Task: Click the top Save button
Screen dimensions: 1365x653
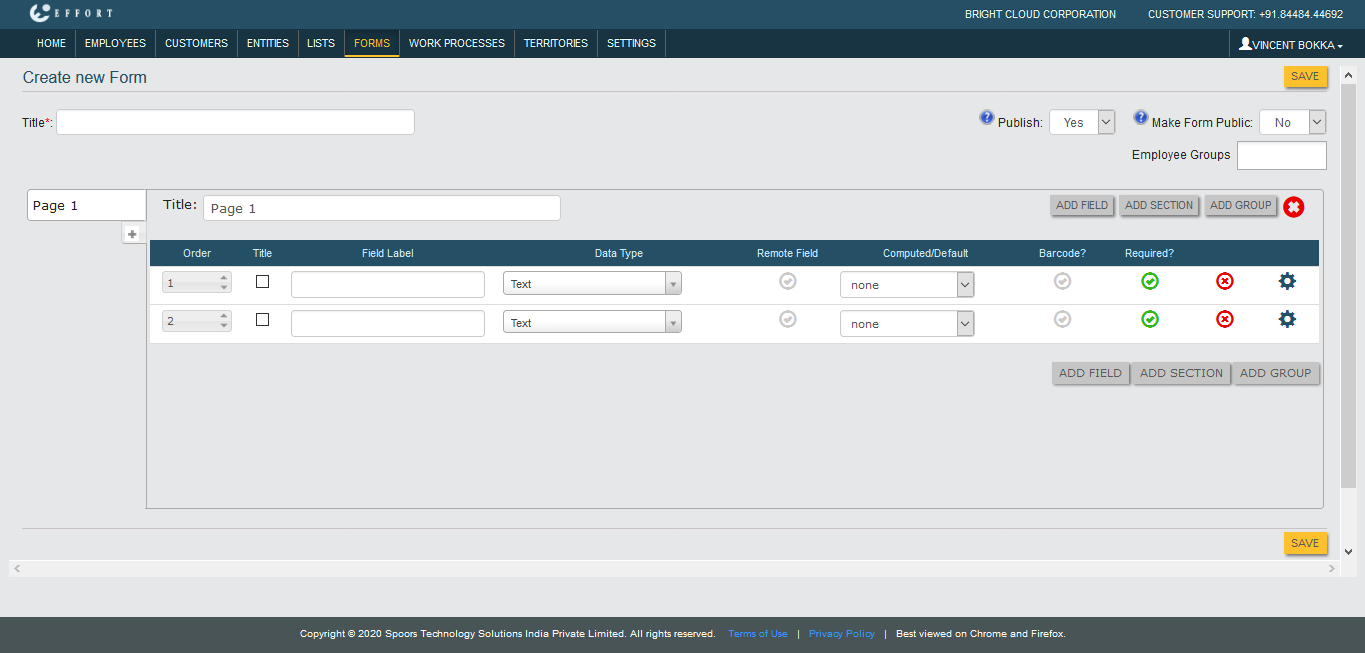Action: (x=1305, y=77)
